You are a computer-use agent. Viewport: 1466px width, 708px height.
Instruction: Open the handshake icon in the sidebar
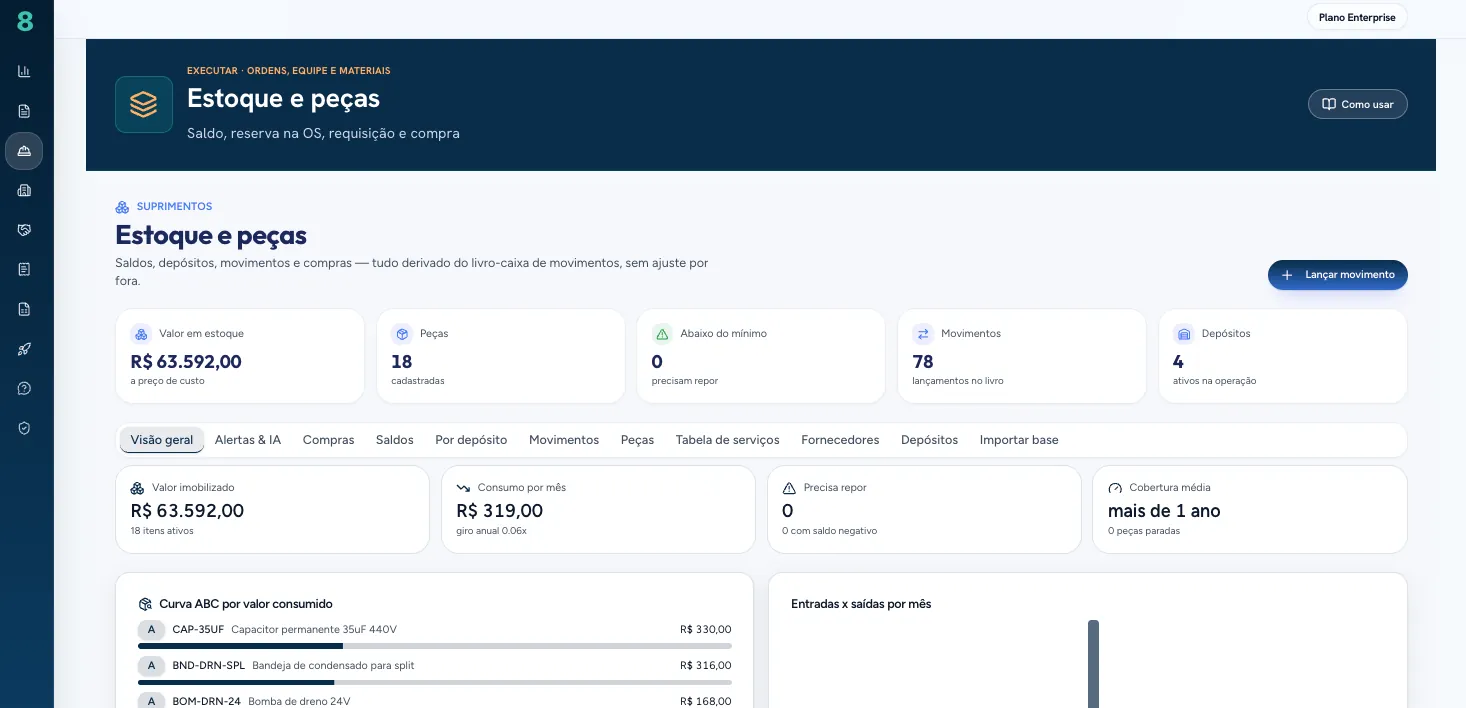(x=24, y=230)
